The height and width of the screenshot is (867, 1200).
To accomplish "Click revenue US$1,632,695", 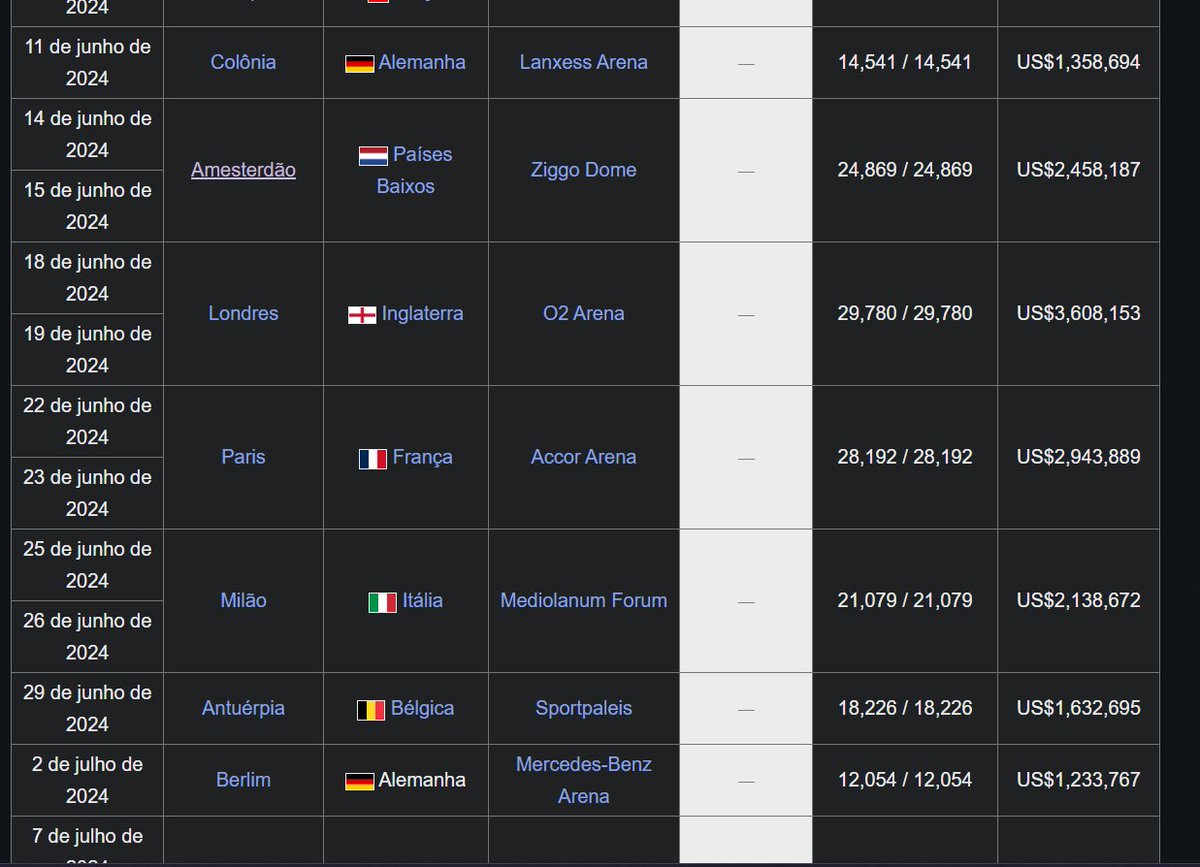I will [1079, 708].
